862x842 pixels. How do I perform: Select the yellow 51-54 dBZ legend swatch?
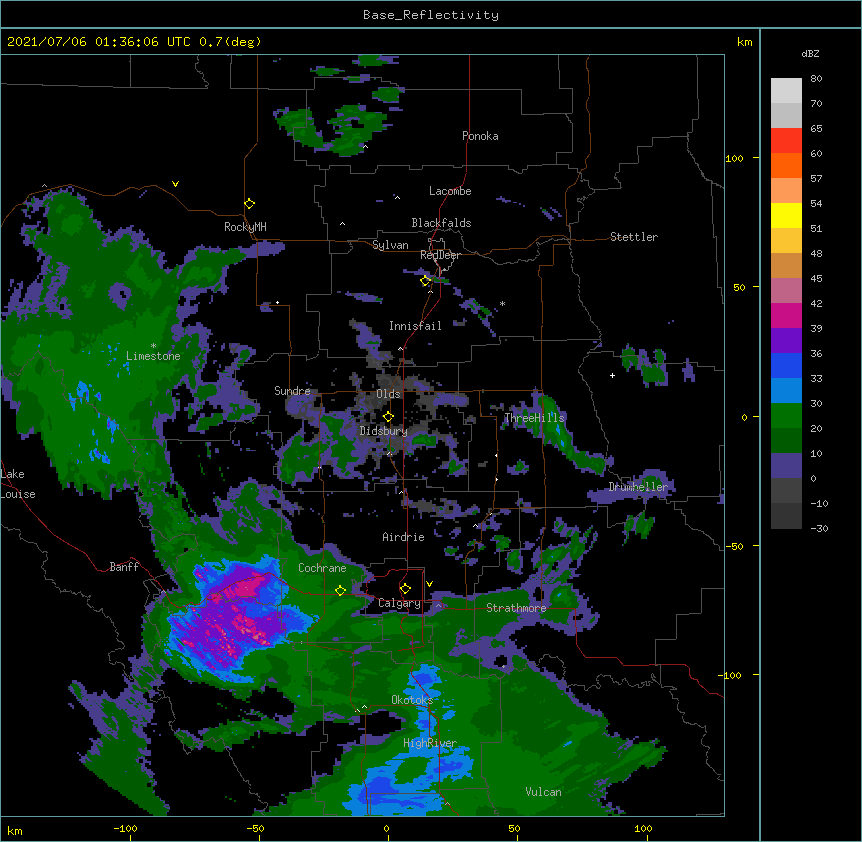click(x=786, y=215)
